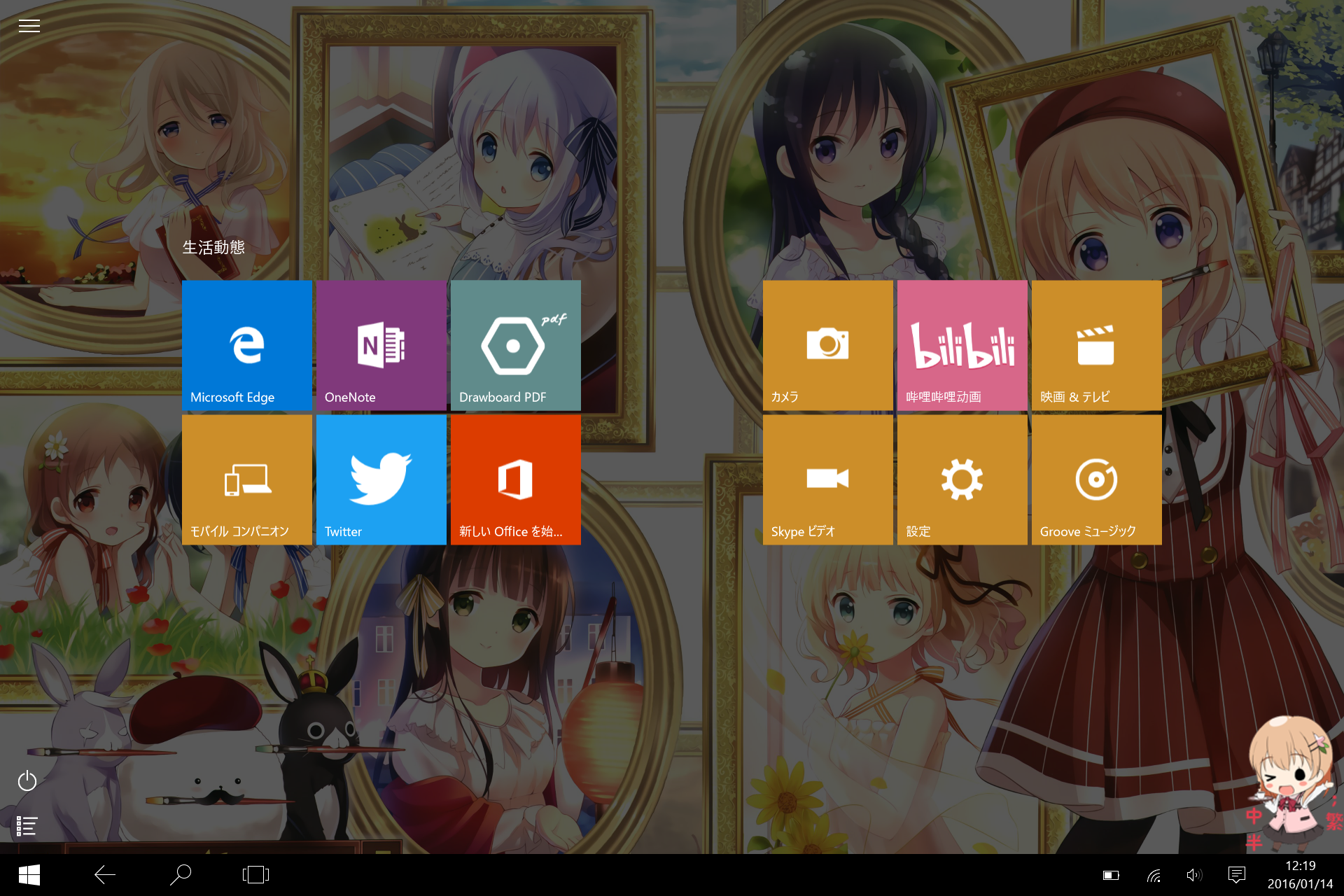Open the 新しい Office を始... tile
1344x896 pixels.
[515, 479]
